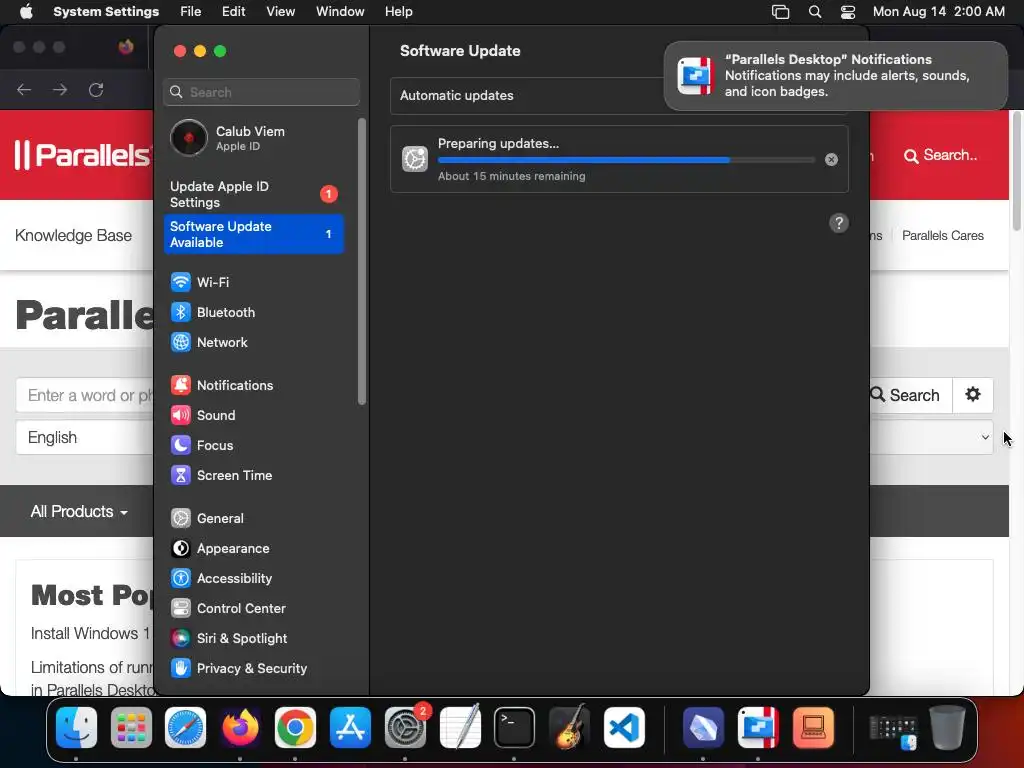This screenshot has height=768, width=1024.
Task: Open Launchpad from the Dock
Action: click(131, 728)
